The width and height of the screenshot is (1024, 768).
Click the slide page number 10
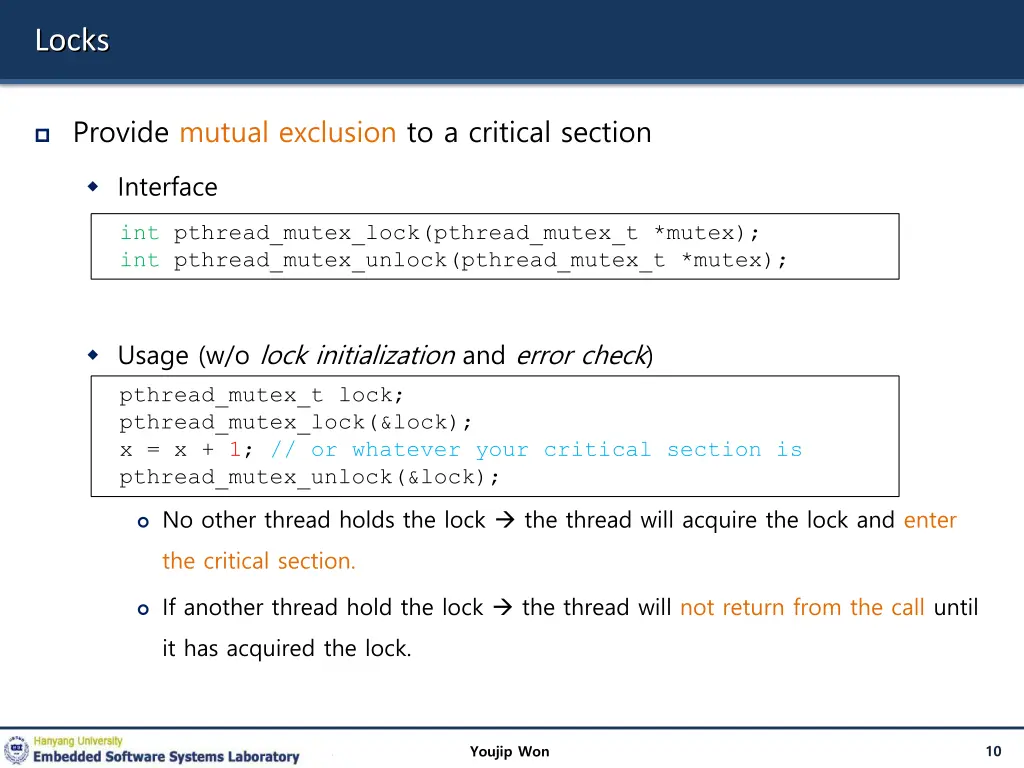point(993,752)
